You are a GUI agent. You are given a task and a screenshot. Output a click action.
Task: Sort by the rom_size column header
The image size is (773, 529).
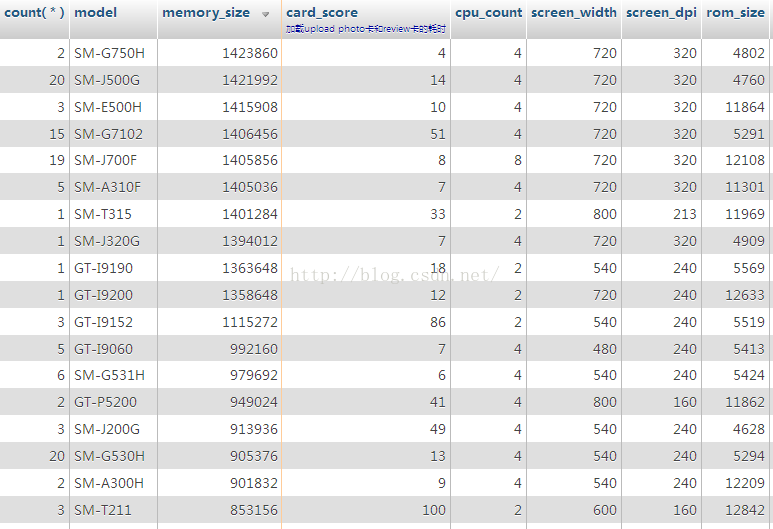tap(735, 13)
